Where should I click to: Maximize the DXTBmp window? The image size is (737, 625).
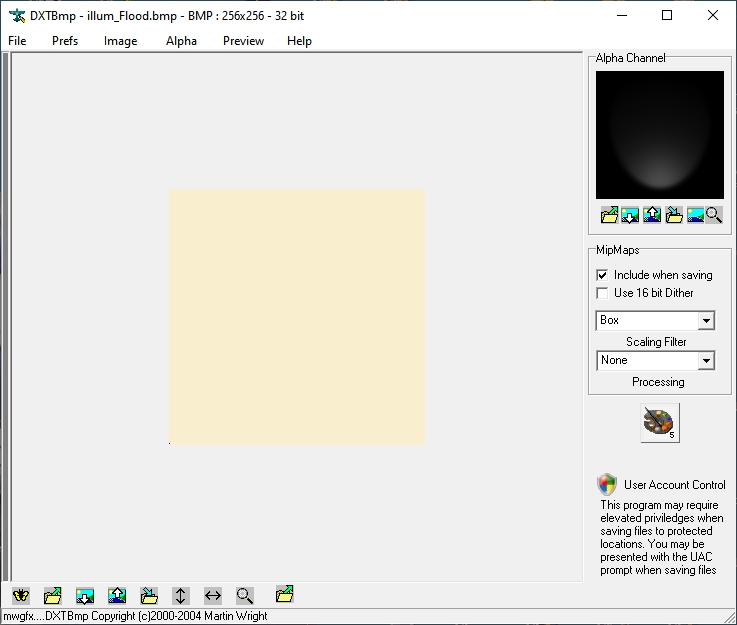tap(666, 16)
